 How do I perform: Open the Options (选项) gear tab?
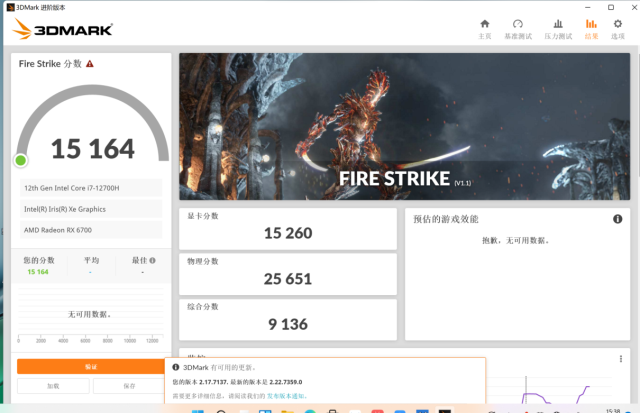[618, 29]
